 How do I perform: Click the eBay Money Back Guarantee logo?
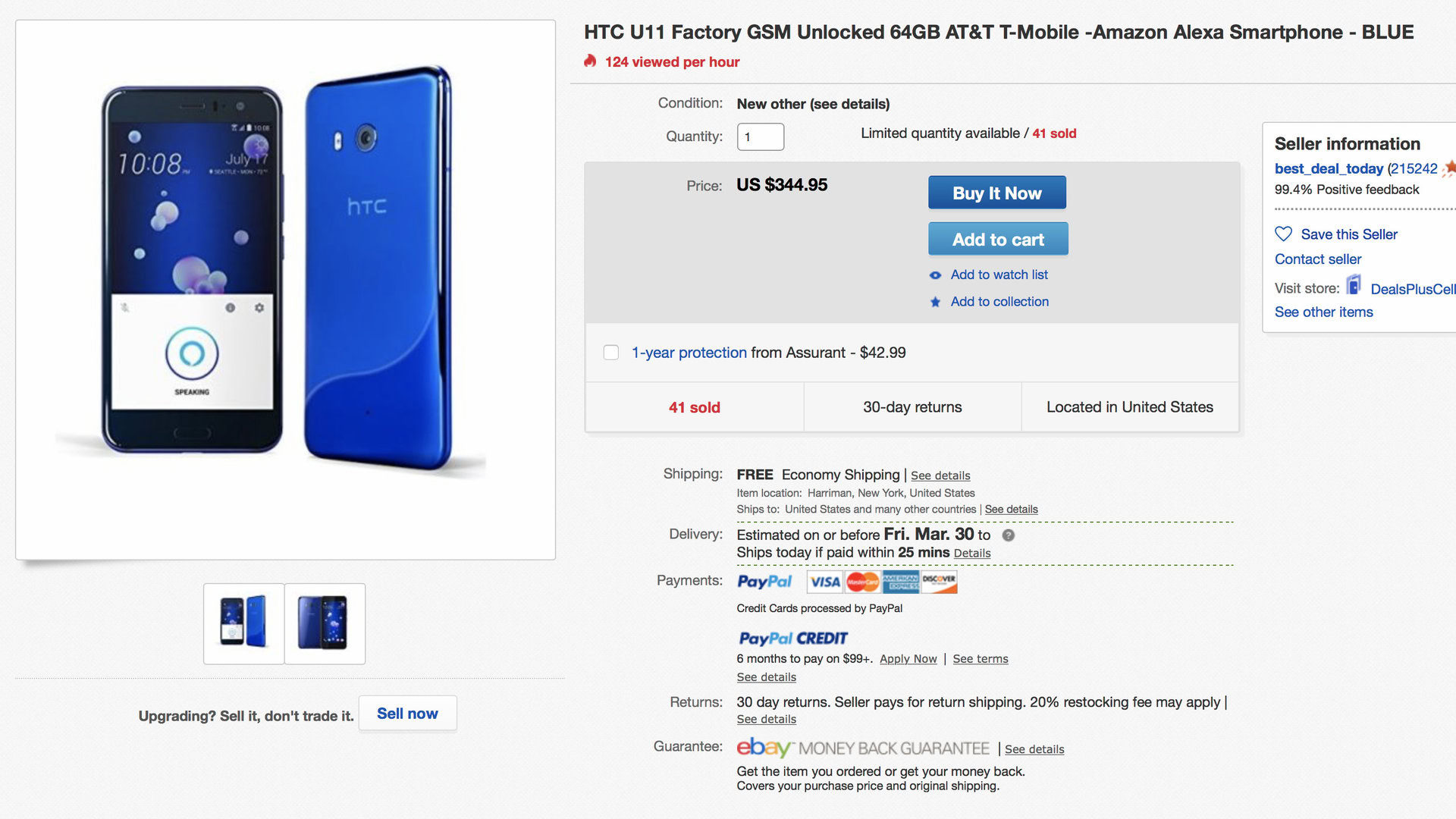863,748
